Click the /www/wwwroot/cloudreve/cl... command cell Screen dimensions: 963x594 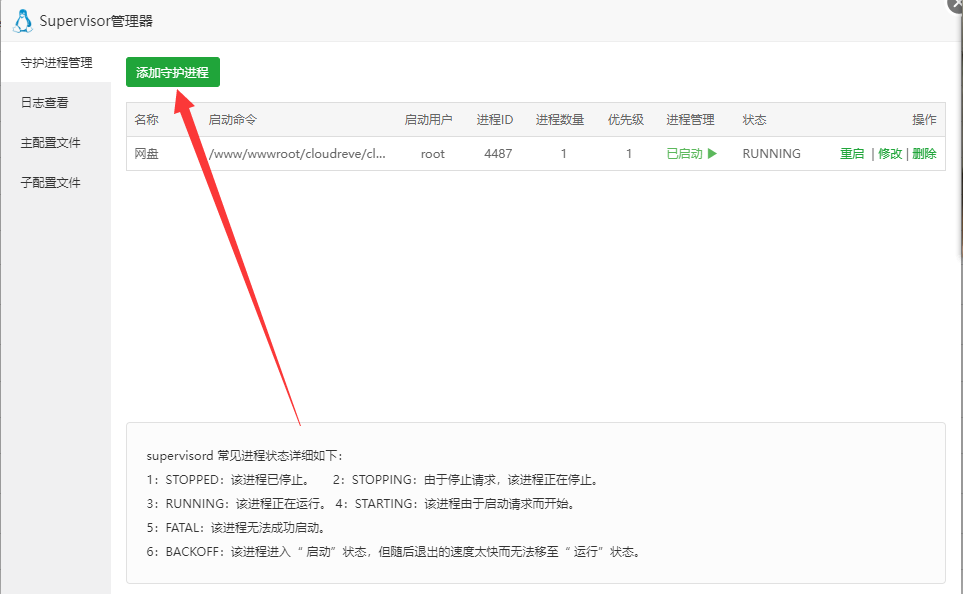tap(297, 154)
